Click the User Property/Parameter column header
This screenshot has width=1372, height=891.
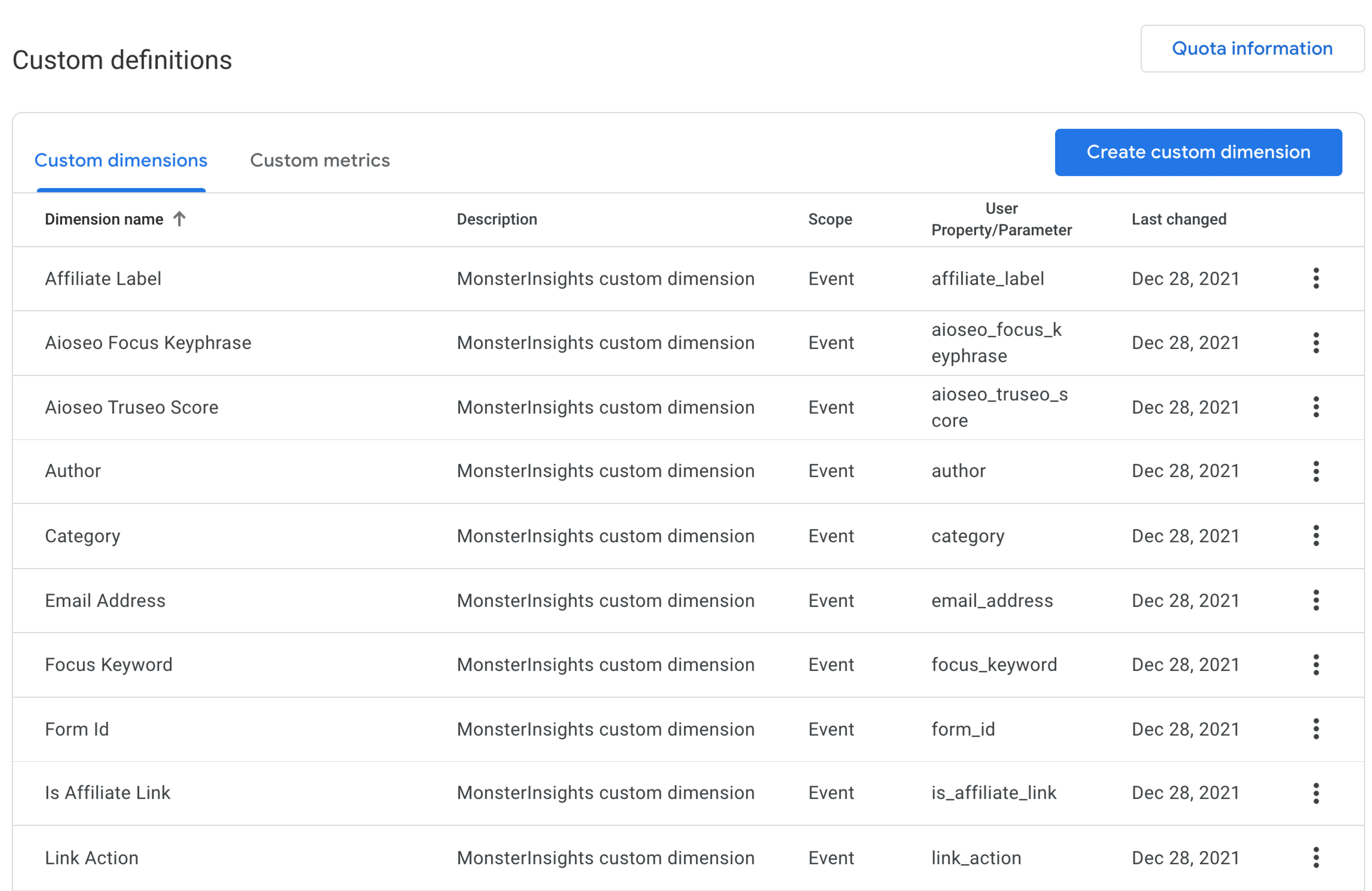[x=1001, y=220]
